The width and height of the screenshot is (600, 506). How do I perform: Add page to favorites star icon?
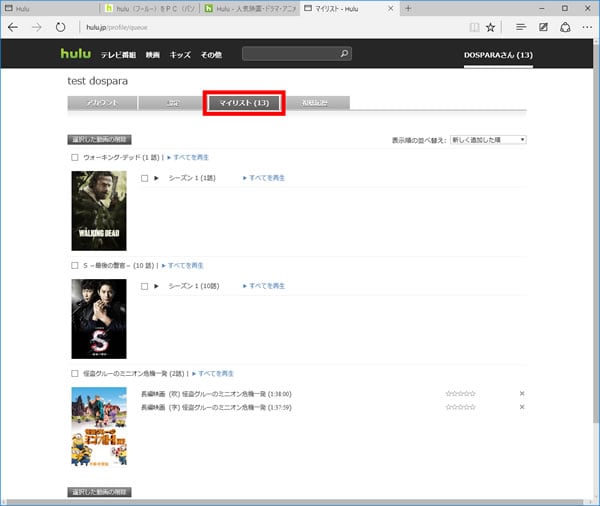(491, 27)
